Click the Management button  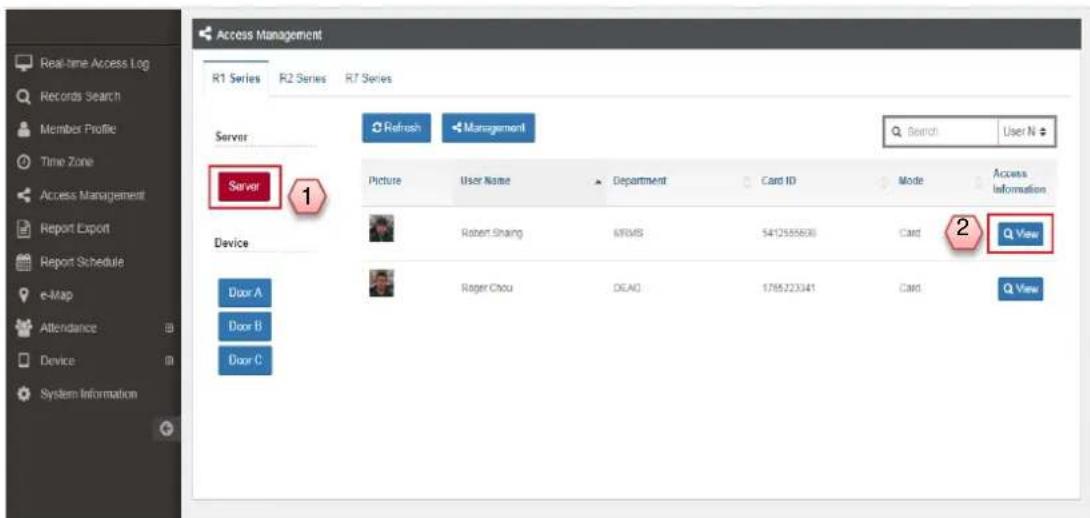[x=489, y=128]
